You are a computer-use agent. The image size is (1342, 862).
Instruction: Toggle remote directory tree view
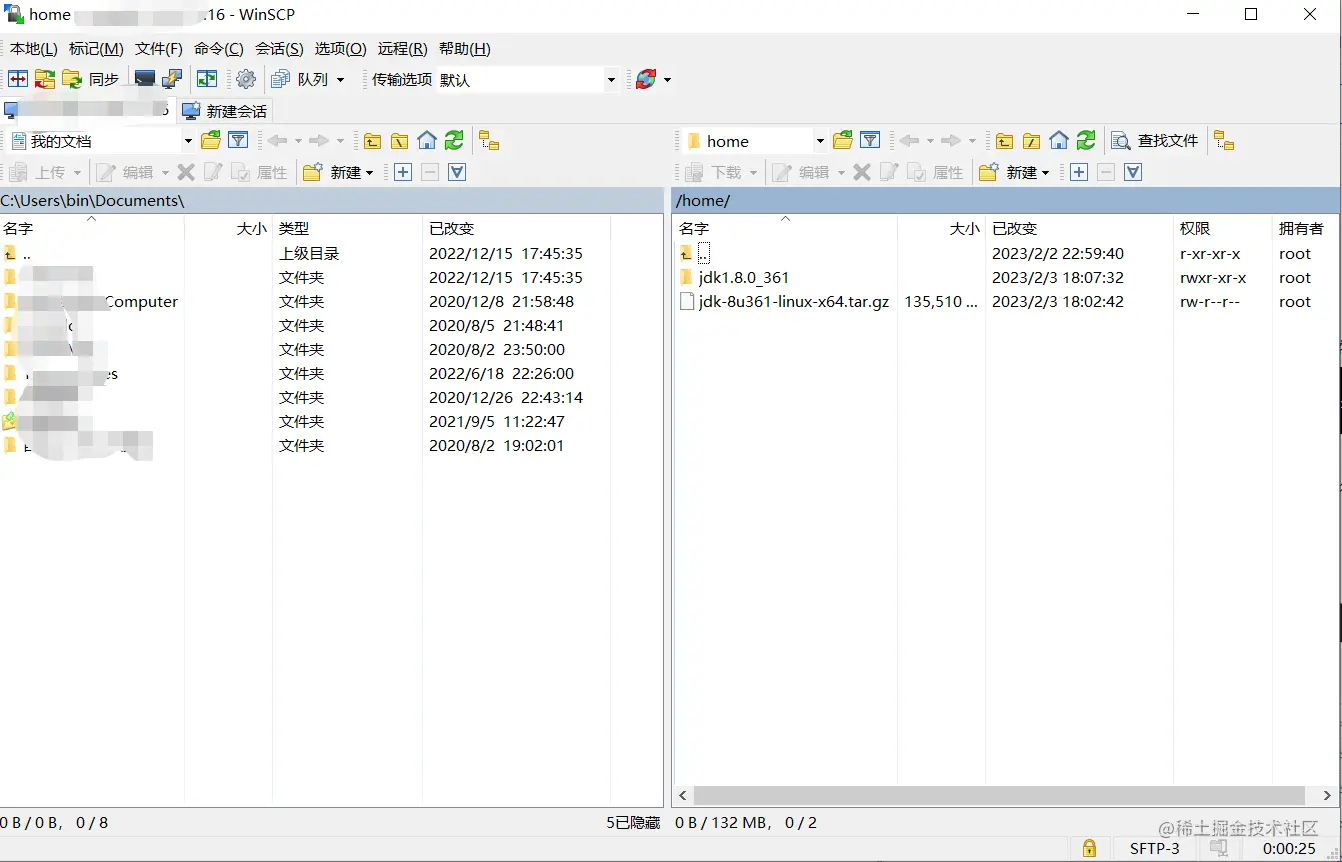tap(1225, 141)
